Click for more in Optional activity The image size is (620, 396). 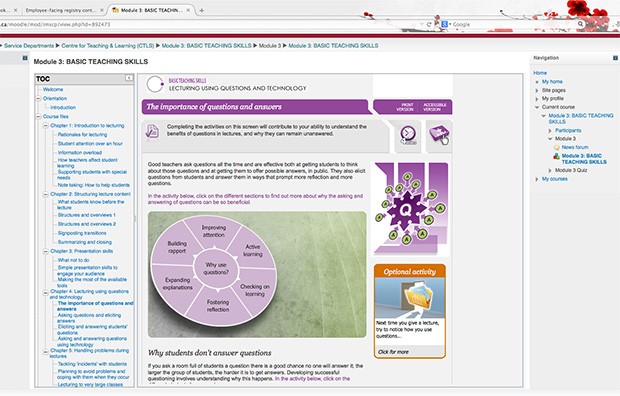[x=393, y=352]
